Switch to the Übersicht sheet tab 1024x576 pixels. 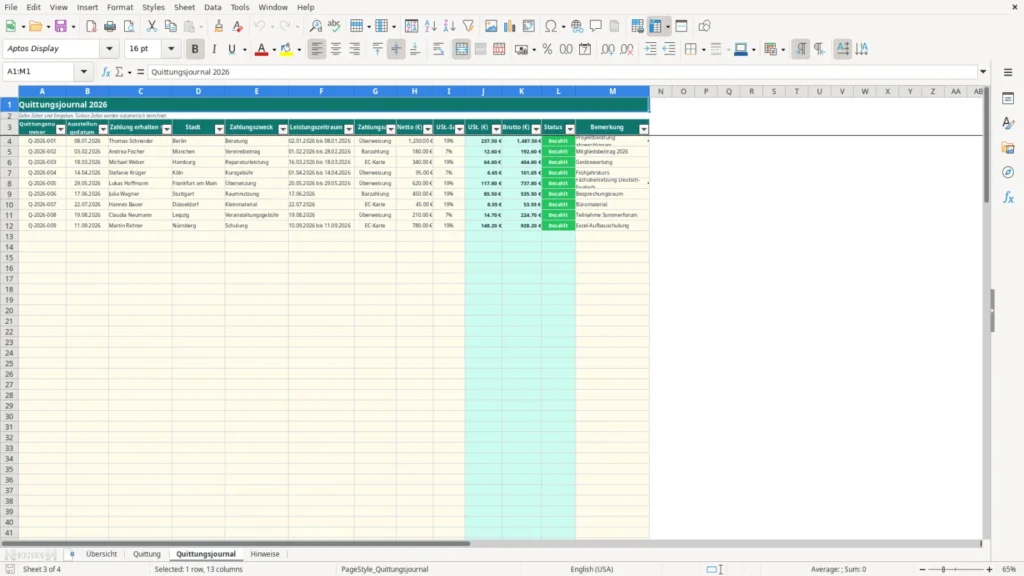click(x=101, y=554)
